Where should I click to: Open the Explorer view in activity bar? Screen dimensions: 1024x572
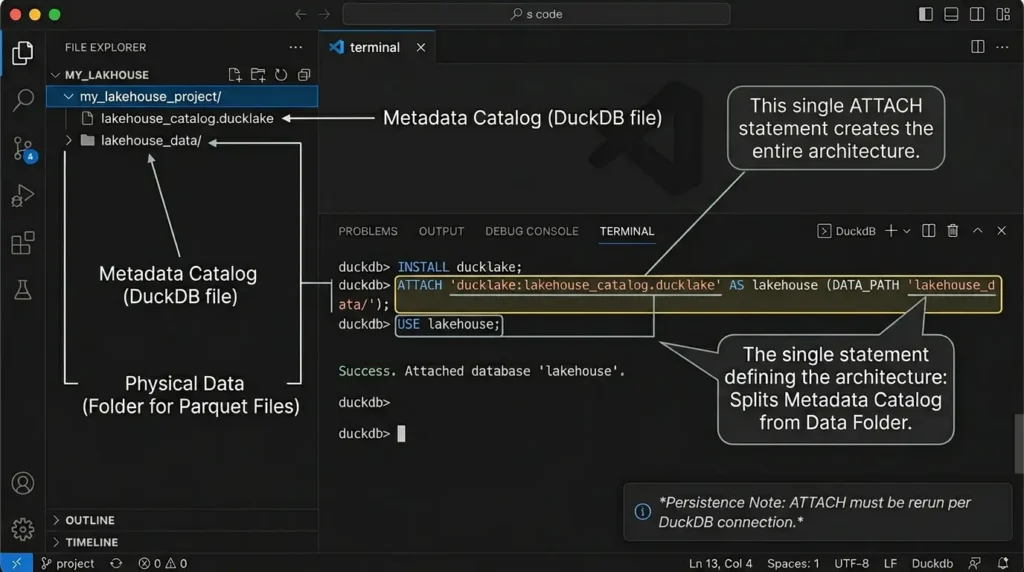[23, 53]
